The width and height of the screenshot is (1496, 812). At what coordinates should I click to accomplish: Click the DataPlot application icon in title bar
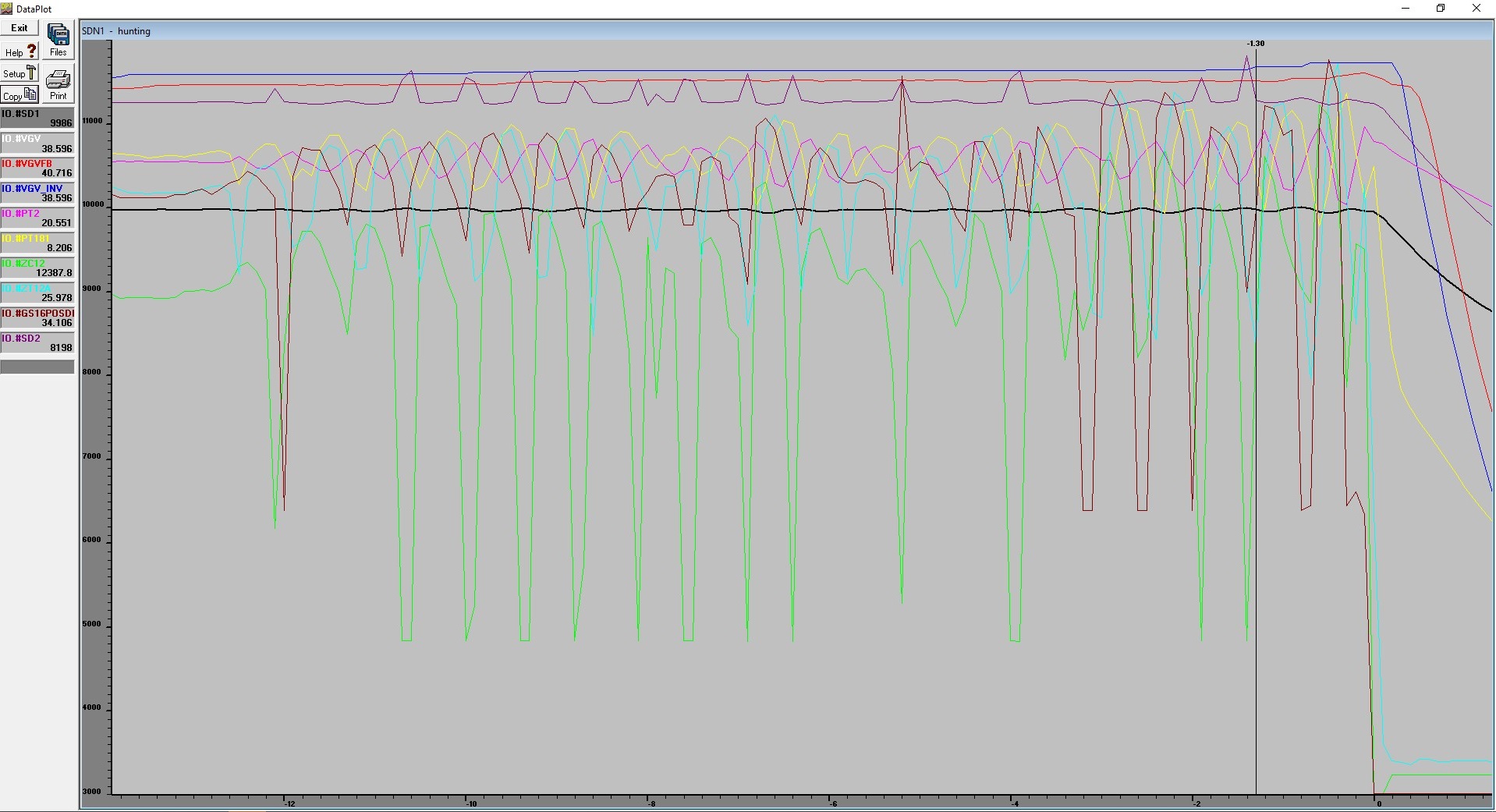6,8
